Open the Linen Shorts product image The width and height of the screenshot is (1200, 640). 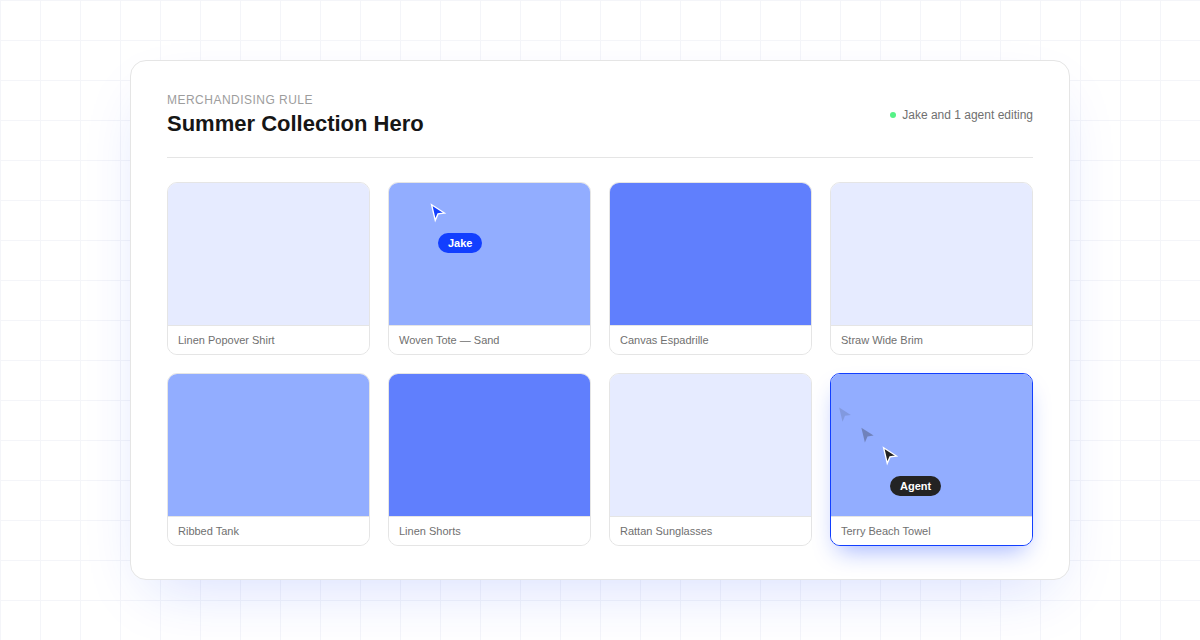click(x=489, y=445)
